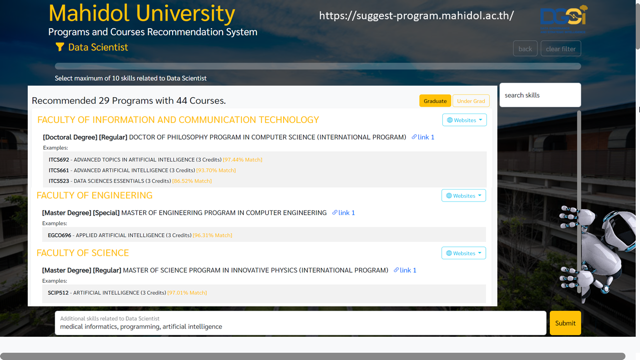Click the skills selection progress bar
This screenshot has width=640, height=360.
pyautogui.click(x=318, y=66)
